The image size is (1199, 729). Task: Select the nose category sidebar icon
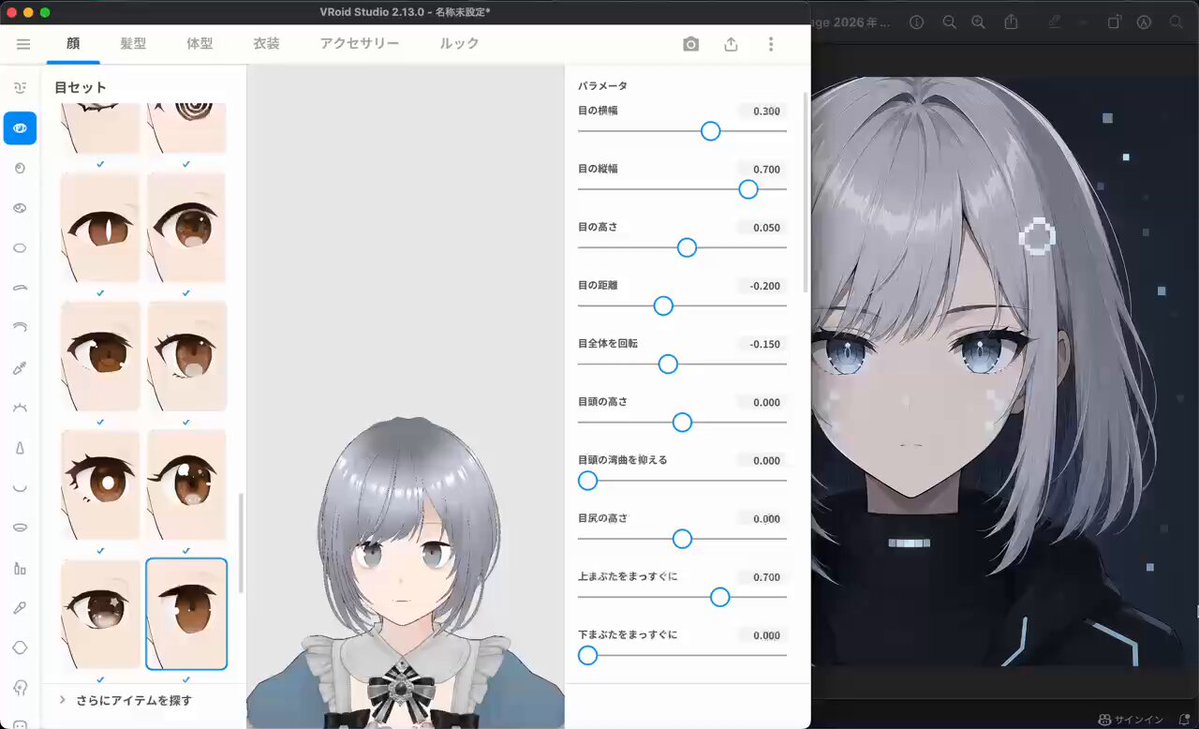coord(20,447)
